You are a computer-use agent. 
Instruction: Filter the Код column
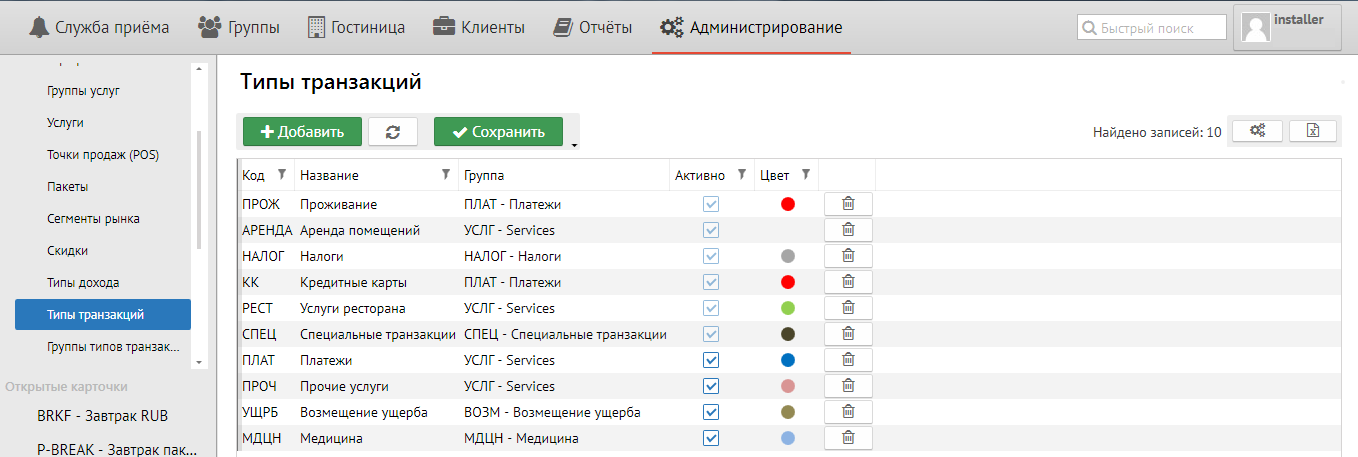[x=282, y=175]
